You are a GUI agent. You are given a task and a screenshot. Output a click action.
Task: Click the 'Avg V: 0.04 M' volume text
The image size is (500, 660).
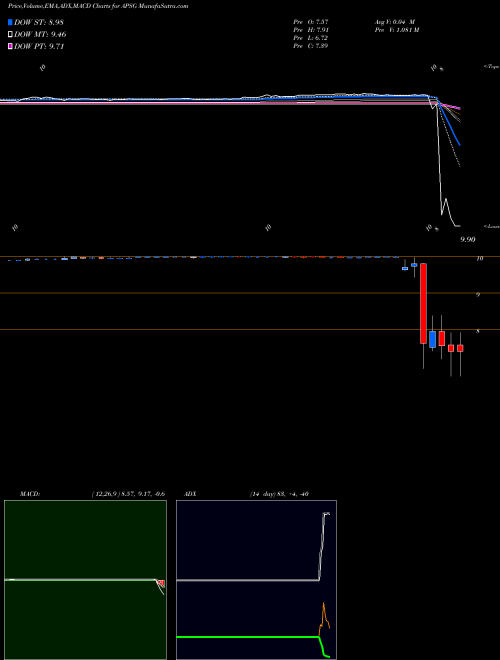[395, 22]
